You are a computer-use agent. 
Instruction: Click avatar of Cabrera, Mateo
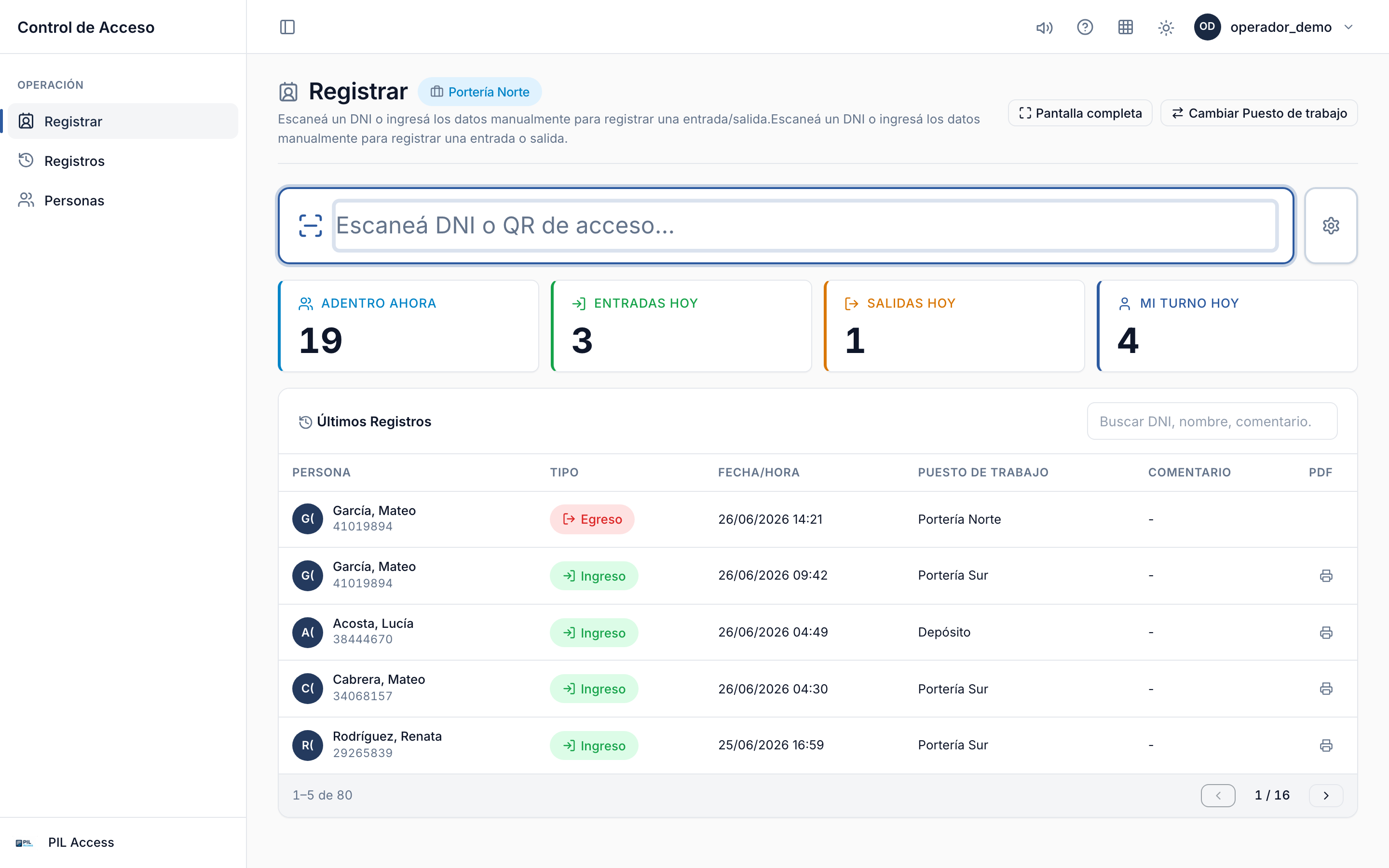coord(308,689)
